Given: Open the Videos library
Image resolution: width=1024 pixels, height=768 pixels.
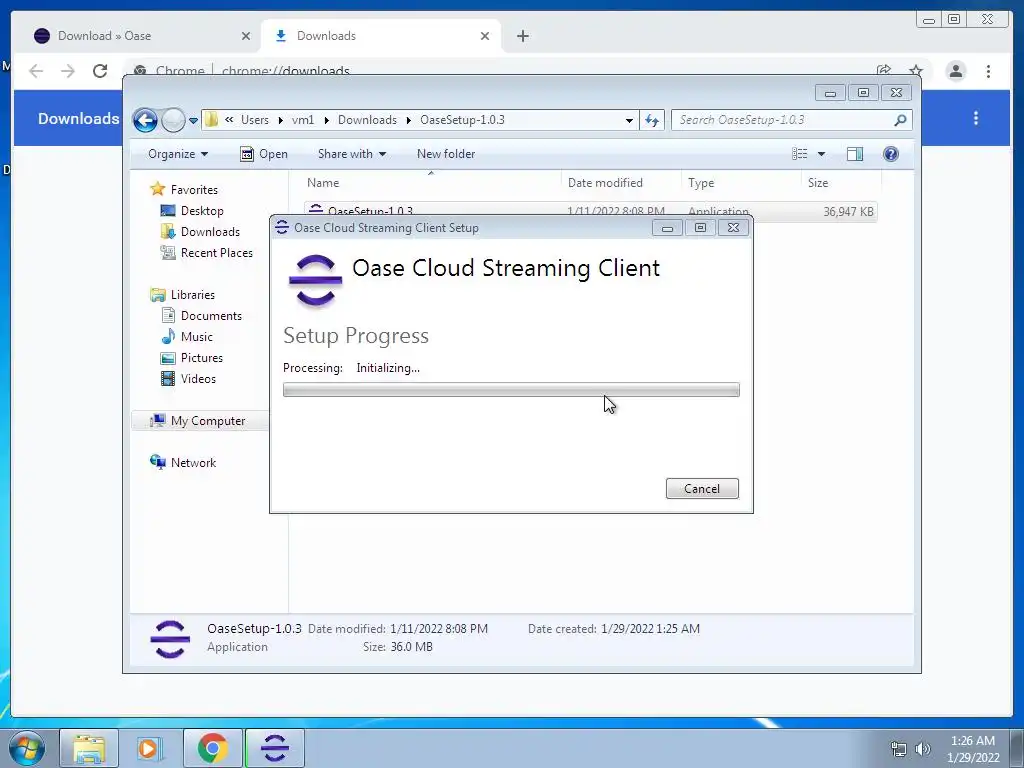Looking at the screenshot, I should [198, 379].
